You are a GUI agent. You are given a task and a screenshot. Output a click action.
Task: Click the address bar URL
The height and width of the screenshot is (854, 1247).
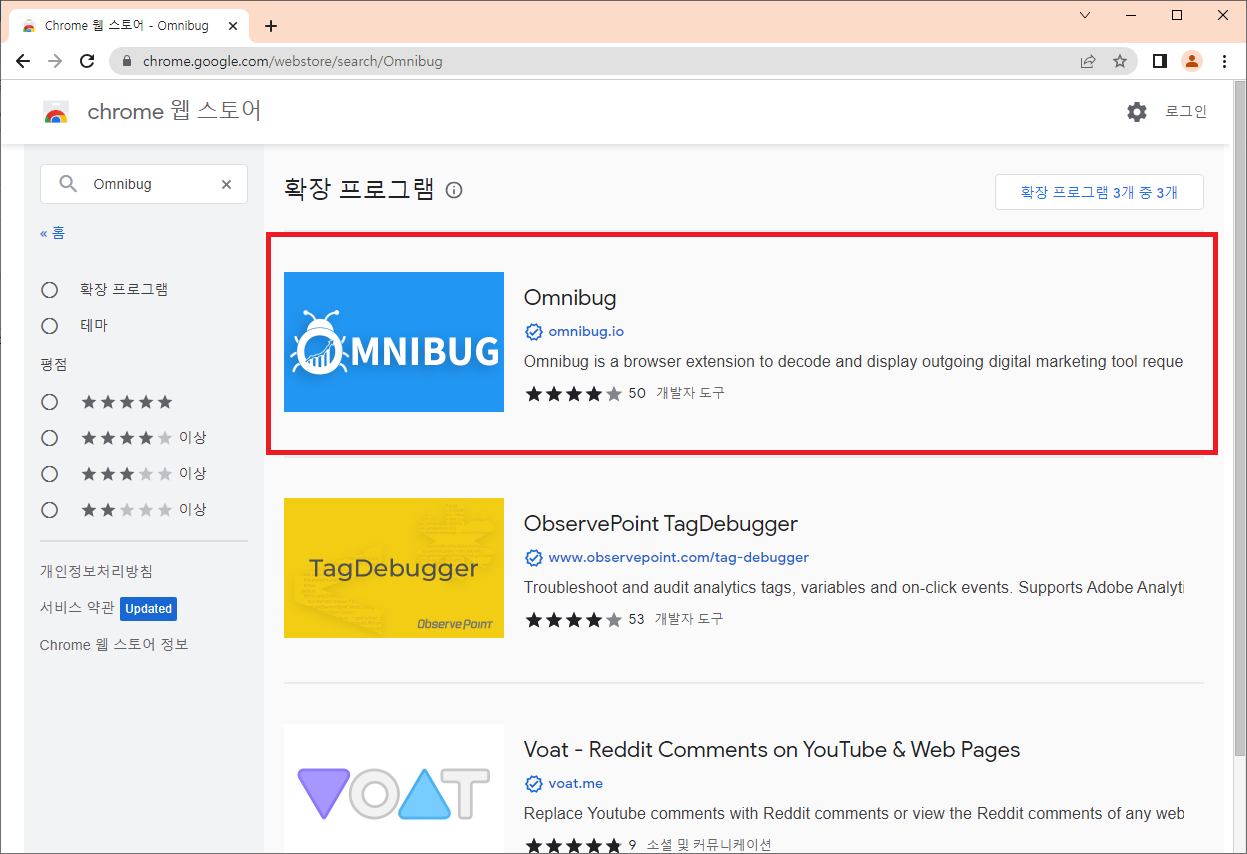click(x=292, y=61)
